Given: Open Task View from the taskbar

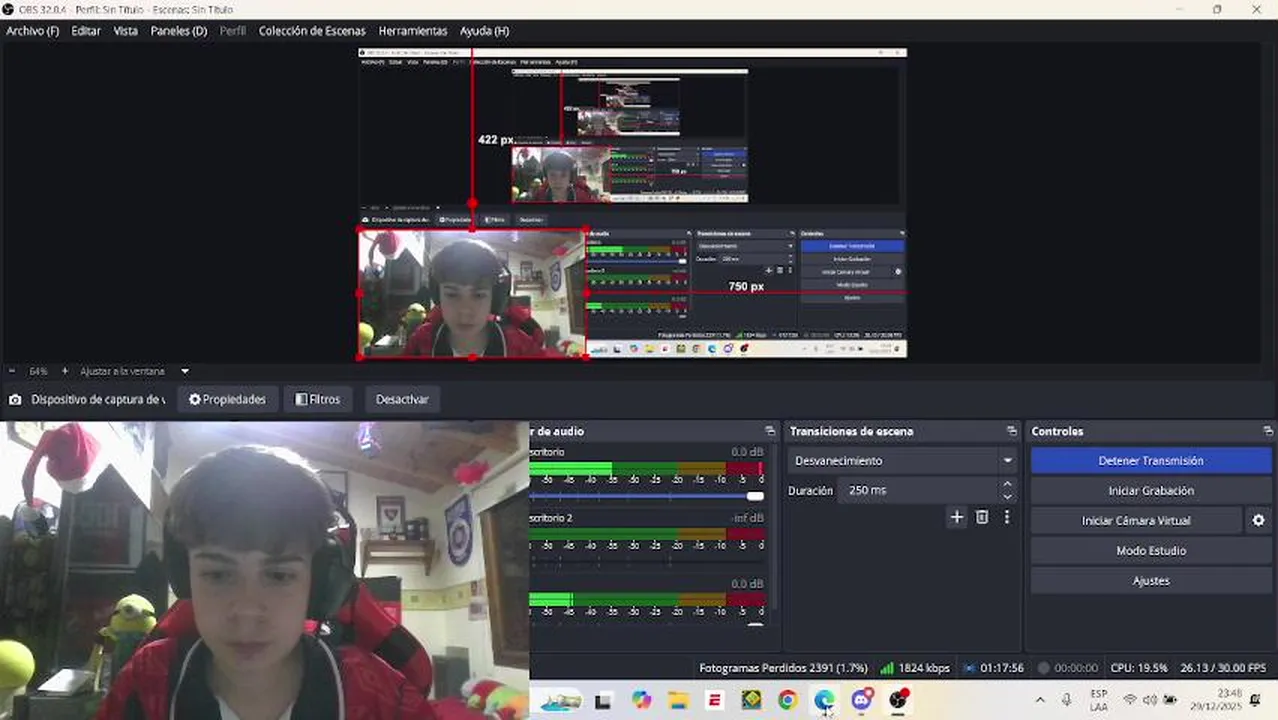Looking at the screenshot, I should click(x=602, y=701).
